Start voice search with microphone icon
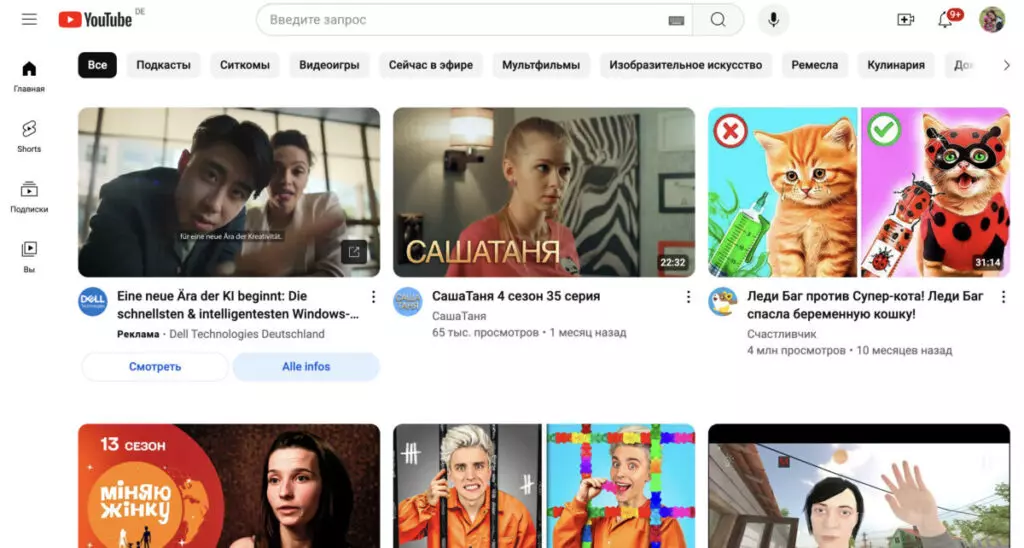This screenshot has width=1024, height=548. [x=773, y=20]
